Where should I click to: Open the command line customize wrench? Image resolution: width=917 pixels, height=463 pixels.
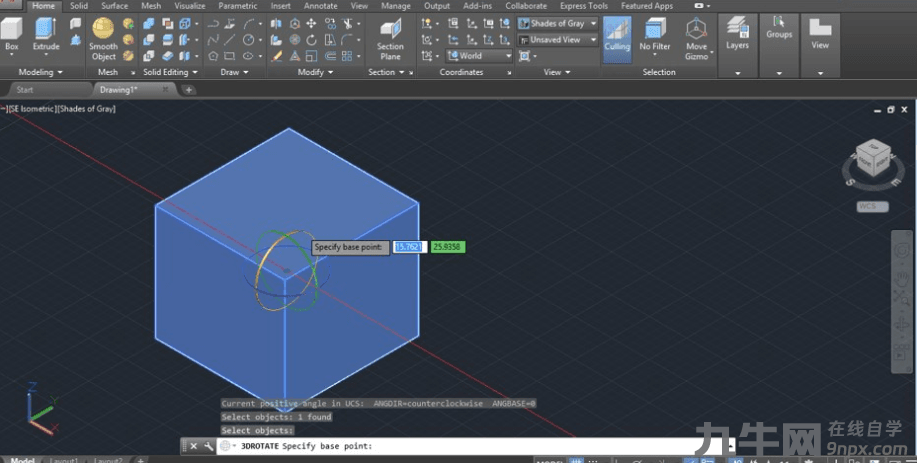(x=208, y=446)
